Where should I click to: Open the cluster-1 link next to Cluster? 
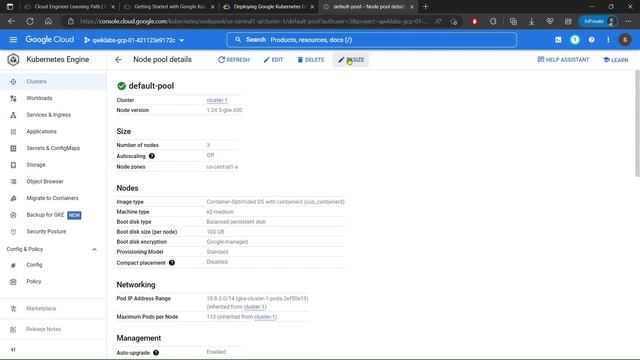(217, 100)
